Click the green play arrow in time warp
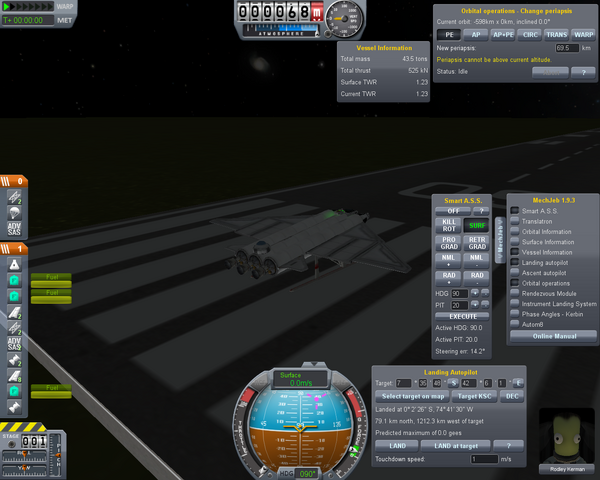Viewport: 600px width, 480px height. tap(7, 7)
